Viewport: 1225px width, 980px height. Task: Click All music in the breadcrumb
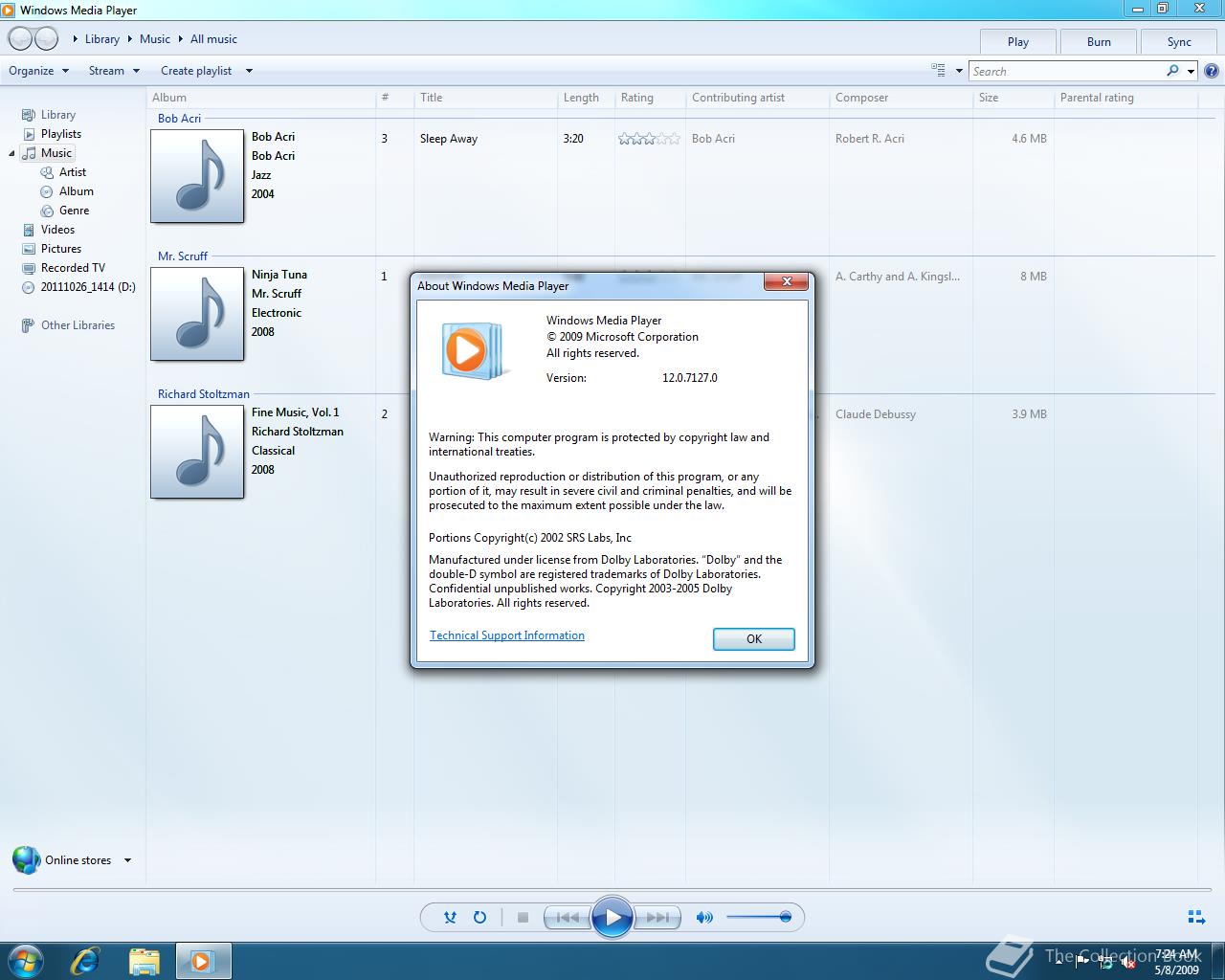pyautogui.click(x=213, y=39)
